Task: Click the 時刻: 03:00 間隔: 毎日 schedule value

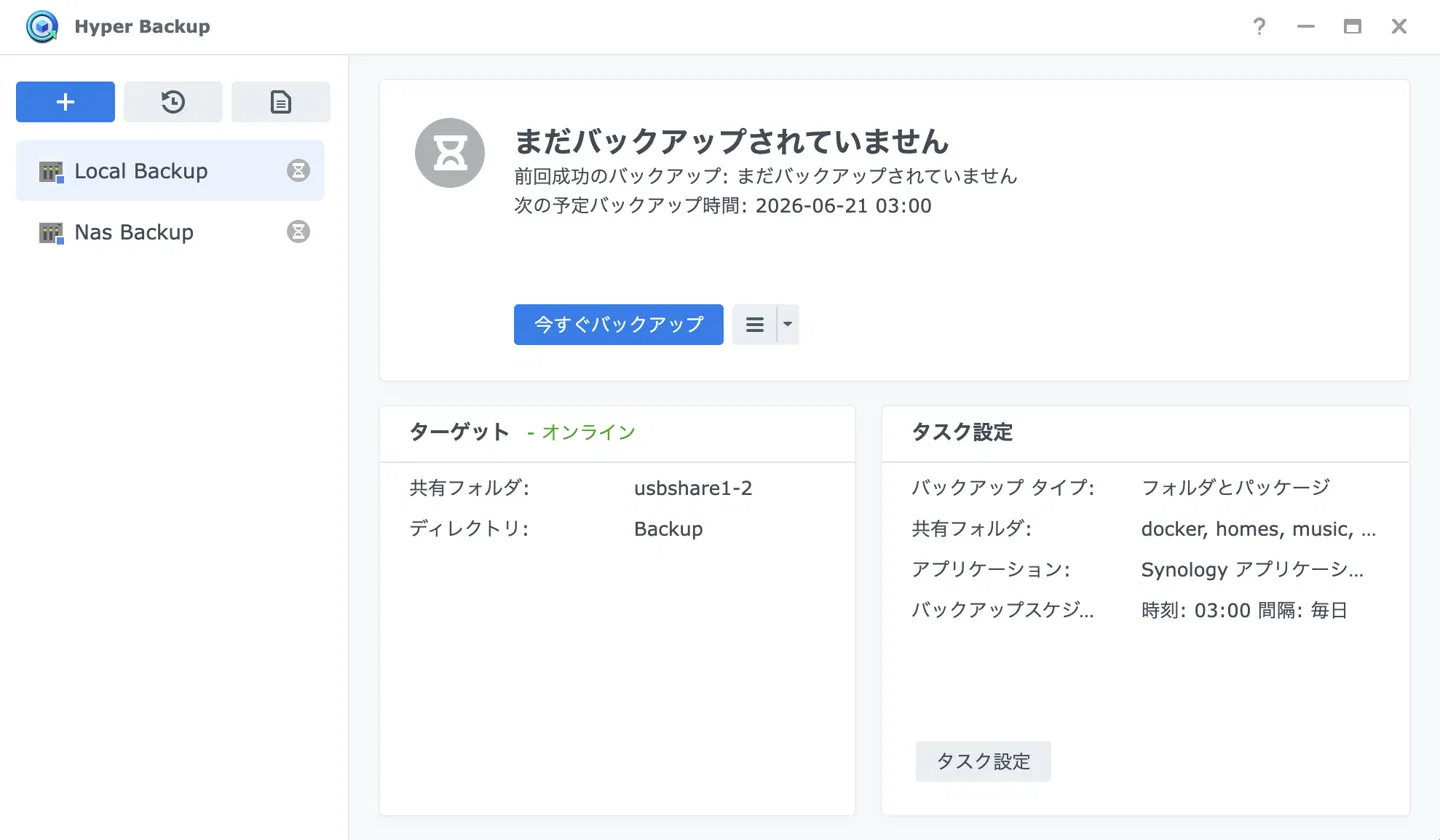Action: coord(1244,610)
